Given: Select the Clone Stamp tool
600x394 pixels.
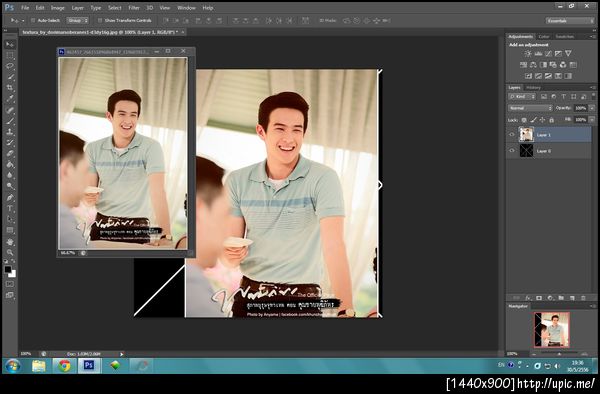Looking at the screenshot, I should (x=10, y=132).
